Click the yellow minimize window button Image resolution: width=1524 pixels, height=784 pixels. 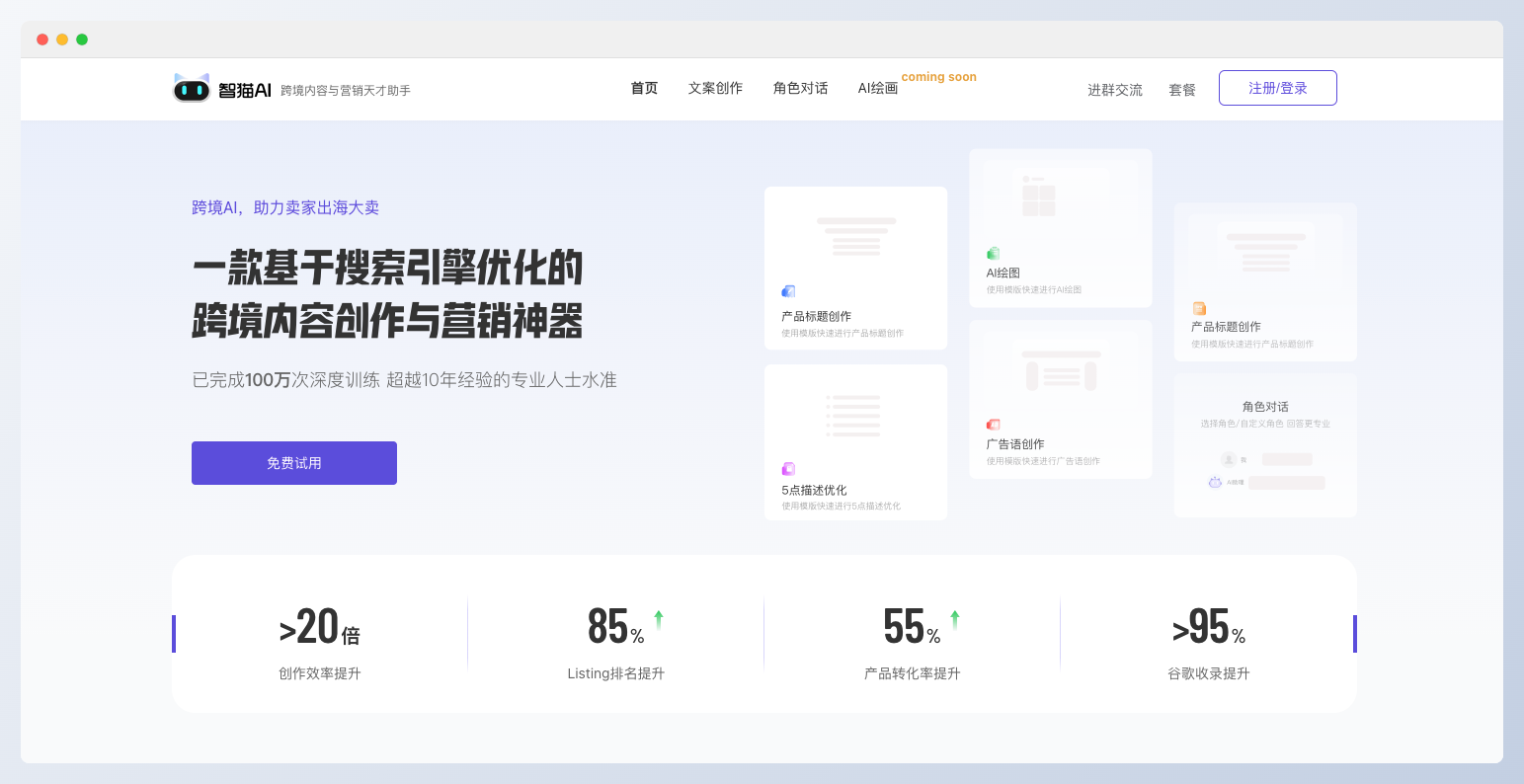click(62, 39)
